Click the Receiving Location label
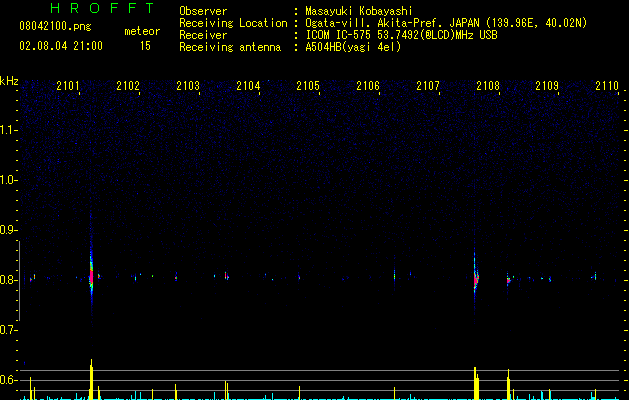This screenshot has height=400, width=629. click(233, 23)
